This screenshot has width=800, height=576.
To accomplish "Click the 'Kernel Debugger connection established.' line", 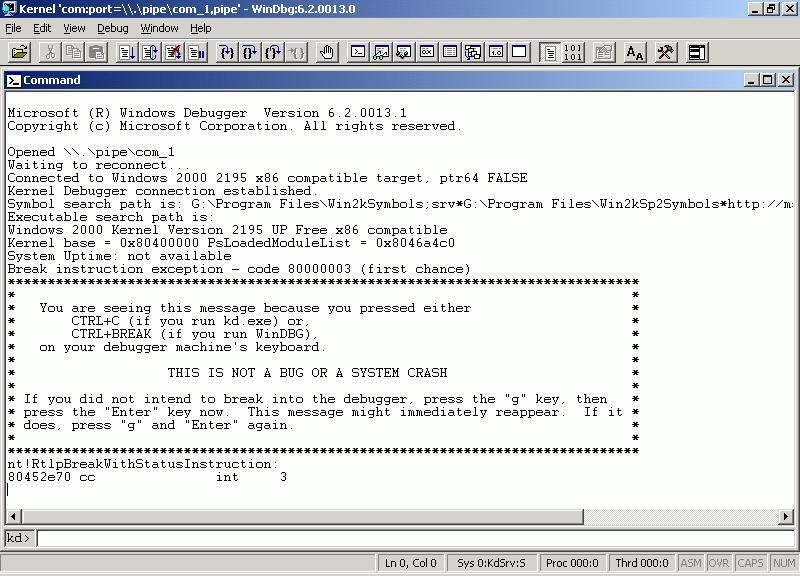I will tap(163, 191).
